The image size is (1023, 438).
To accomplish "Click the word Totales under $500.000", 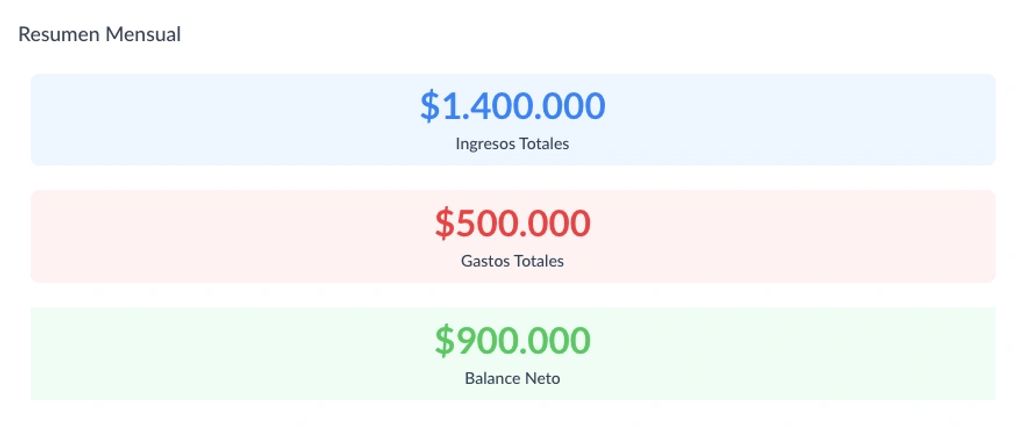I will point(539,261).
